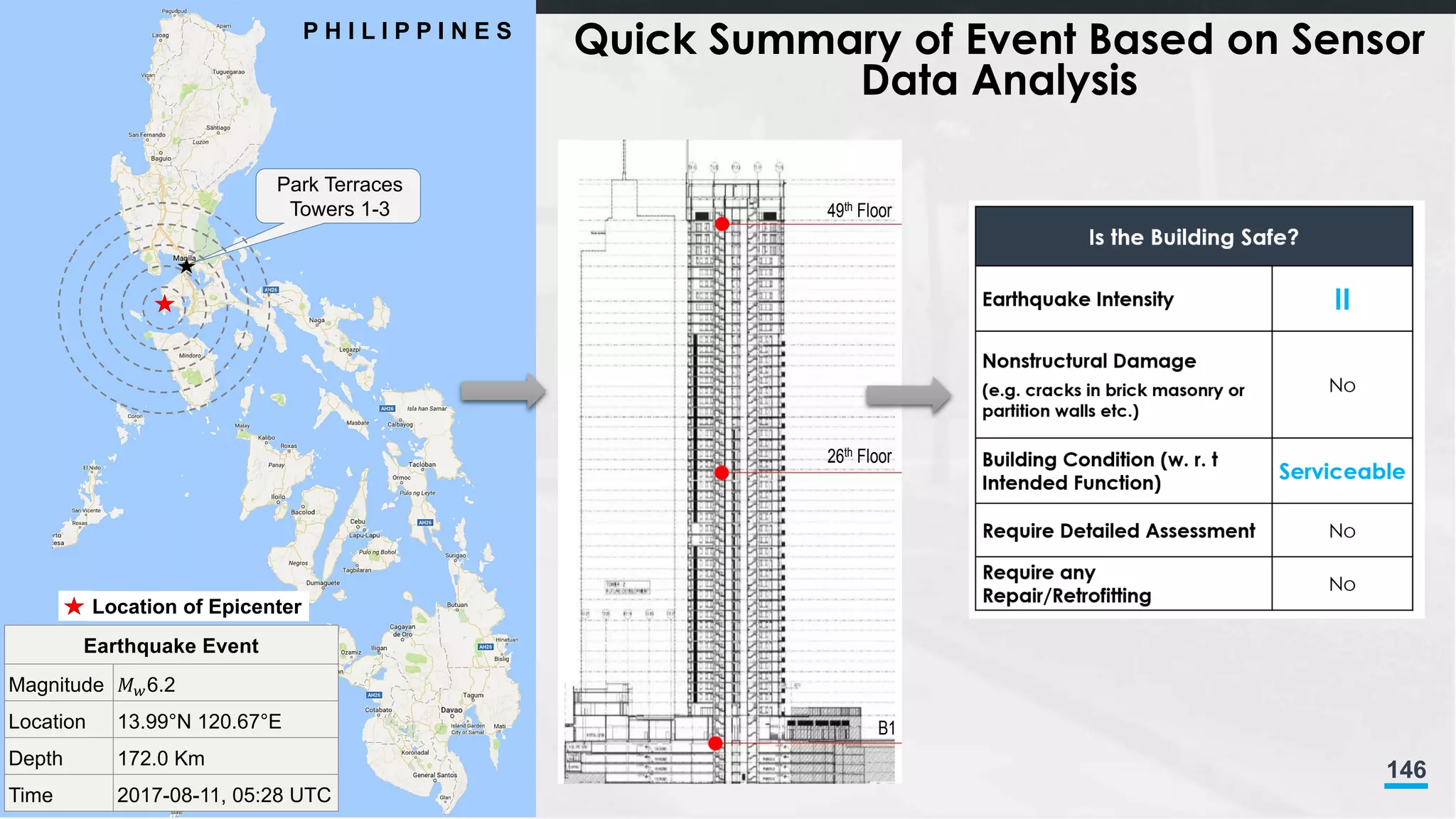Click the 'No' value for Detailed Assessment
Screen dimensions: 1456x819
click(x=1342, y=531)
